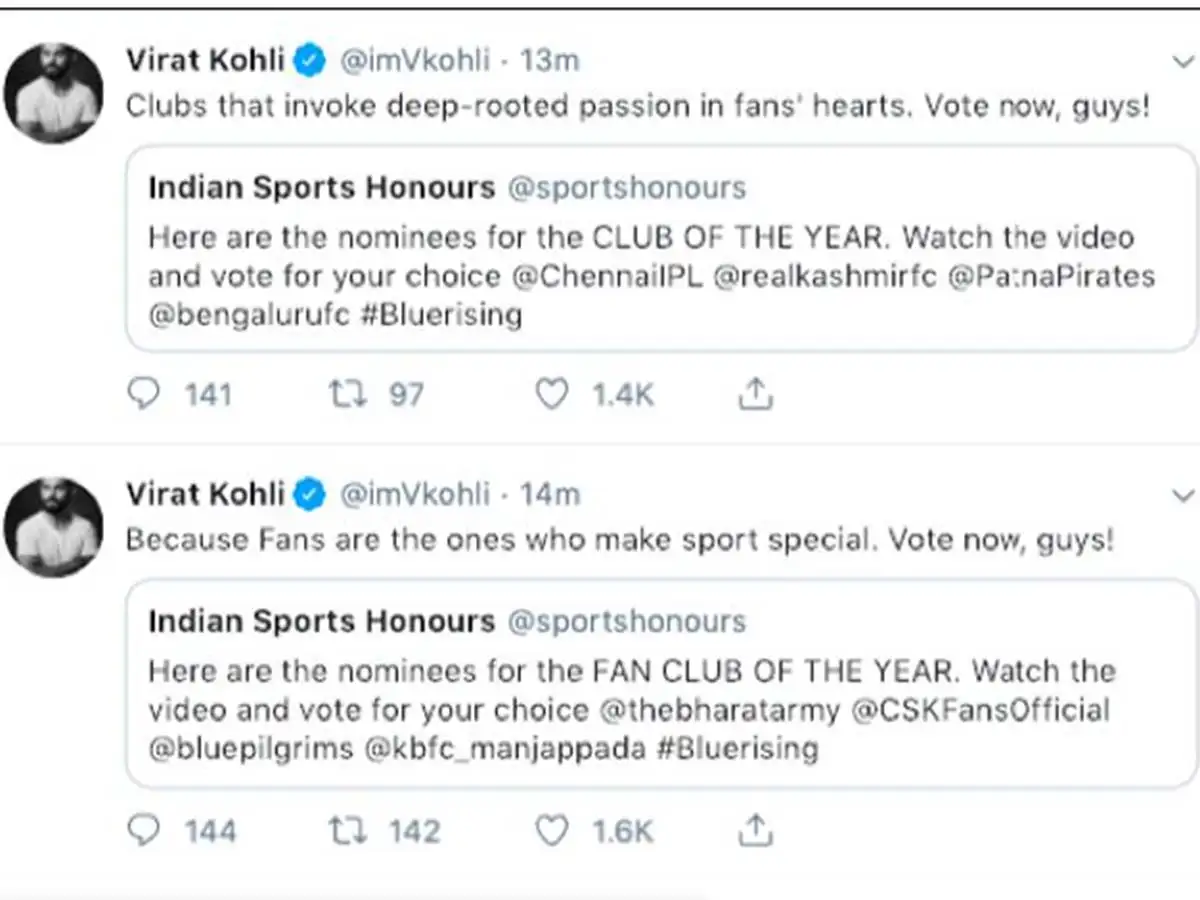
Task: Share the first tweet via the share icon
Action: [x=756, y=394]
